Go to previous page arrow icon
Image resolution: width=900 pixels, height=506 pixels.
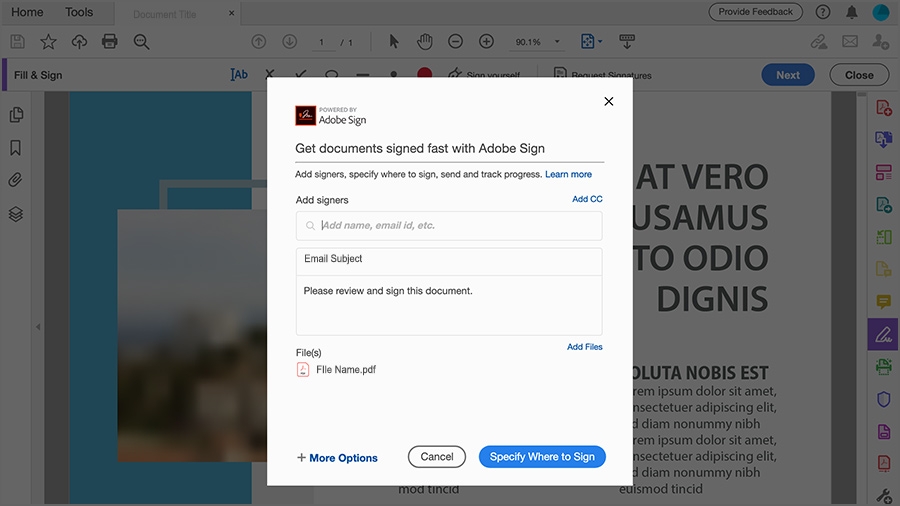point(259,41)
